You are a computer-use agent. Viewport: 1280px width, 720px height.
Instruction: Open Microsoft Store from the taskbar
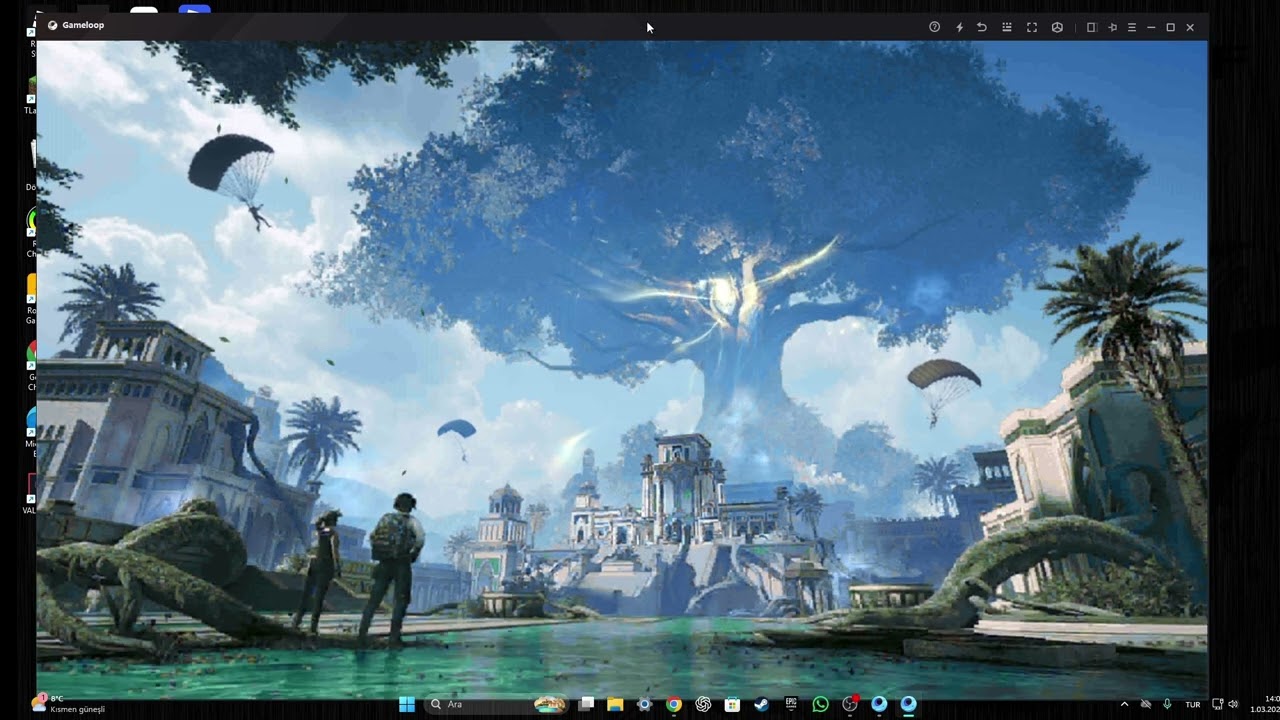pyautogui.click(x=732, y=704)
